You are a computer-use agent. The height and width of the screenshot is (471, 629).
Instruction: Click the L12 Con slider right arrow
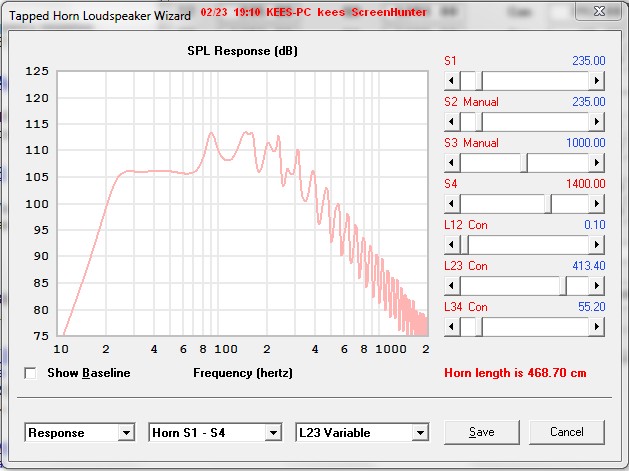point(597,245)
